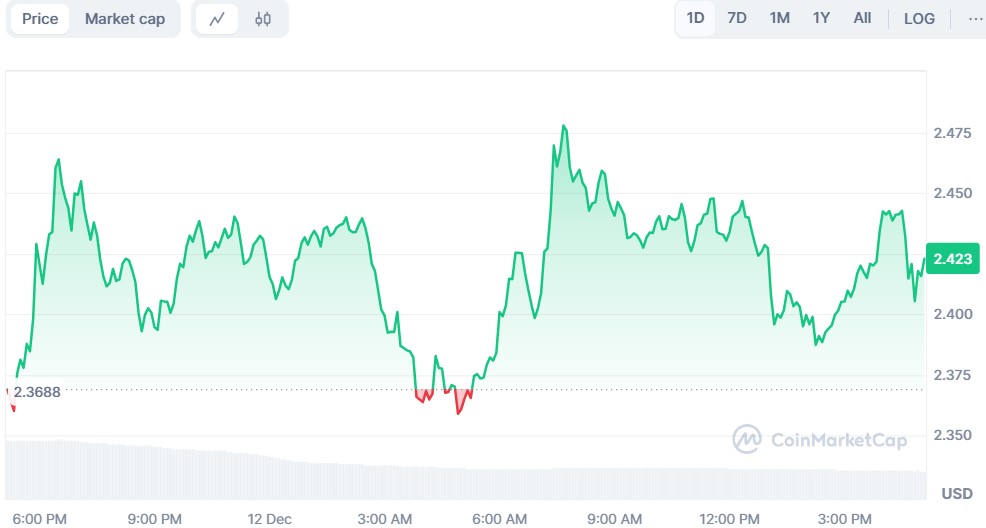Select the 7D time range
The image size is (986, 528).
pyautogui.click(x=737, y=18)
